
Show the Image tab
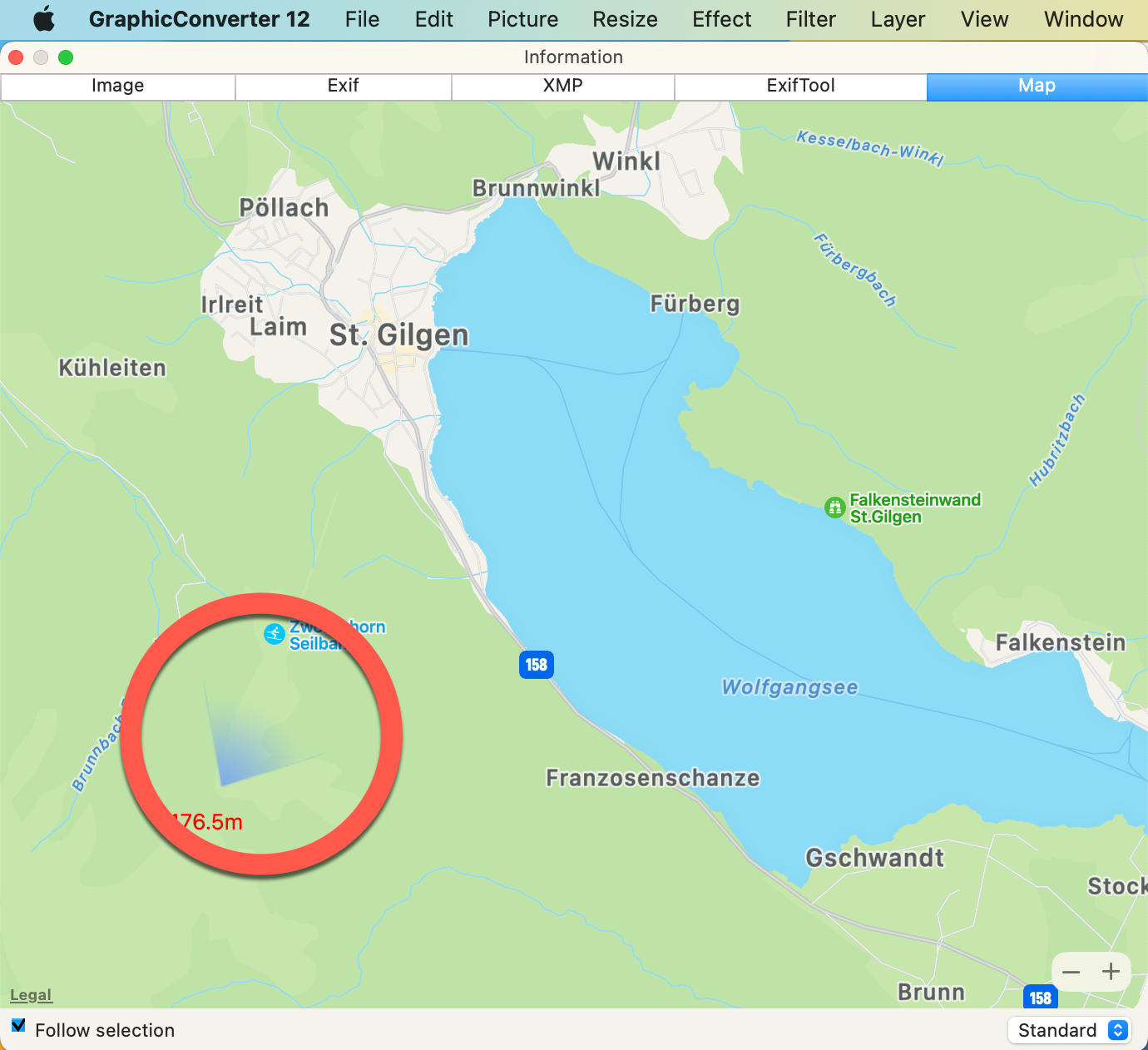click(118, 86)
